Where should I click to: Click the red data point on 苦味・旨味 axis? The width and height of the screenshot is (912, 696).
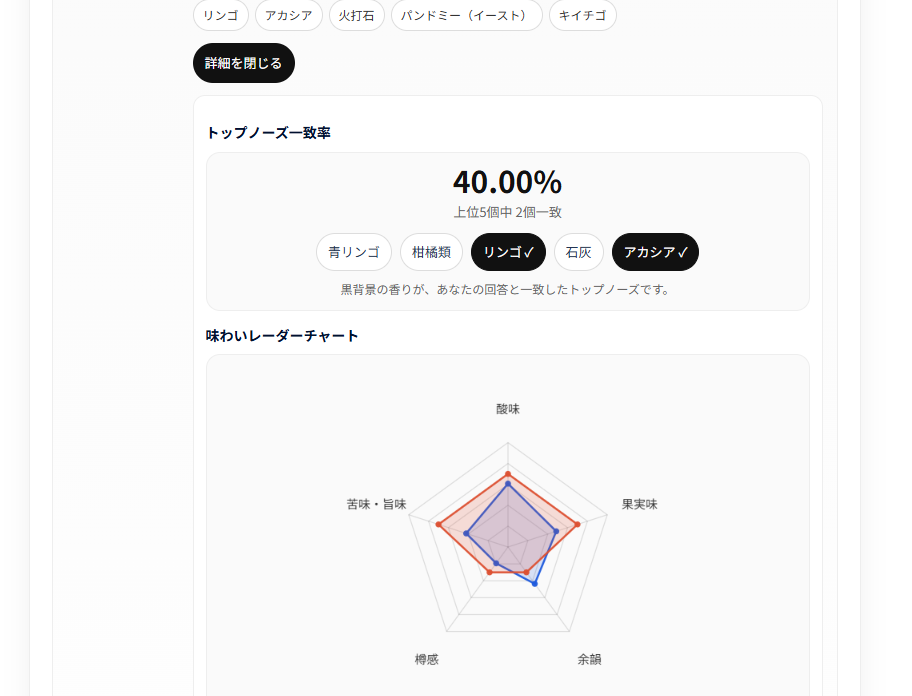pyautogui.click(x=438, y=524)
